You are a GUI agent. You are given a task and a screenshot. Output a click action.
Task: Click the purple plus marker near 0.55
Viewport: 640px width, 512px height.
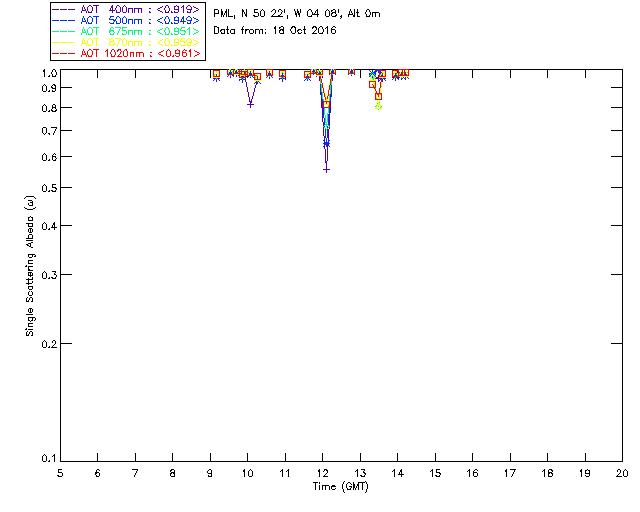tap(326, 170)
